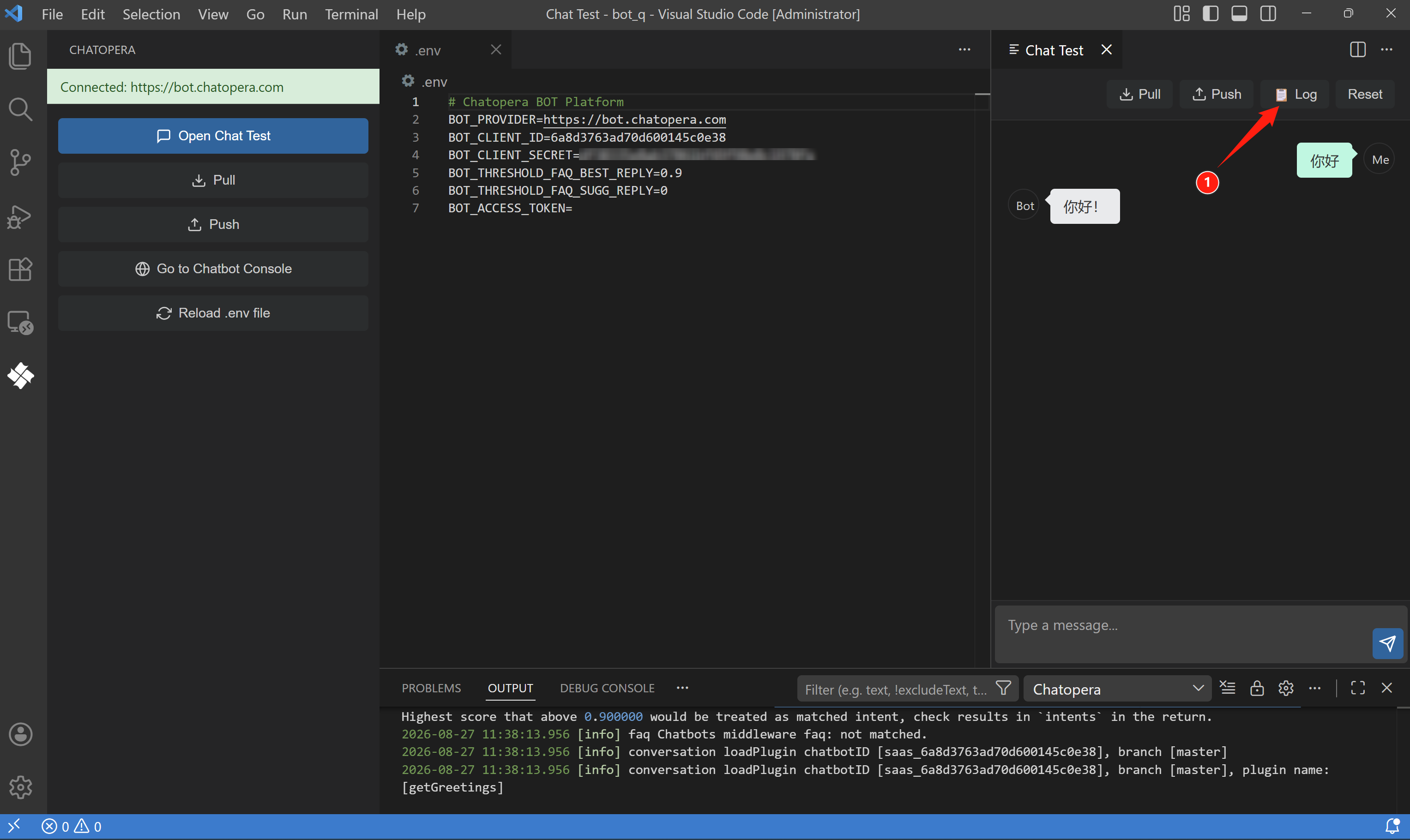Open the Selection menu

point(151,14)
